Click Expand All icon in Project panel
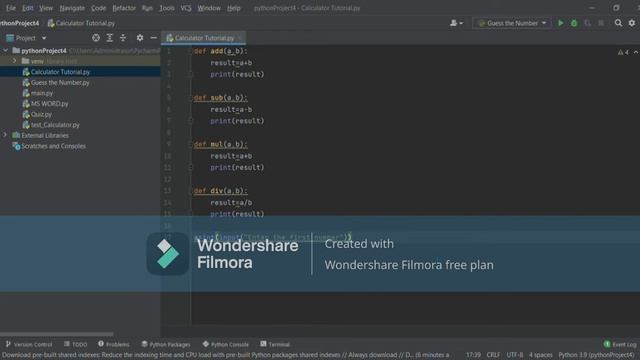 coord(109,38)
